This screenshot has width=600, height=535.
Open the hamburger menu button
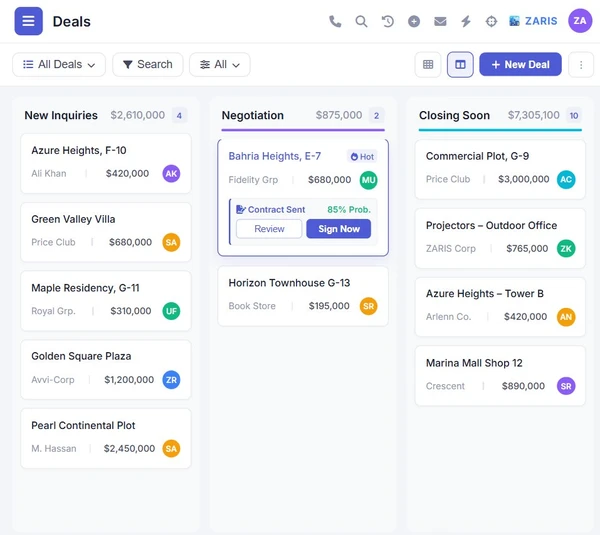(28, 21)
